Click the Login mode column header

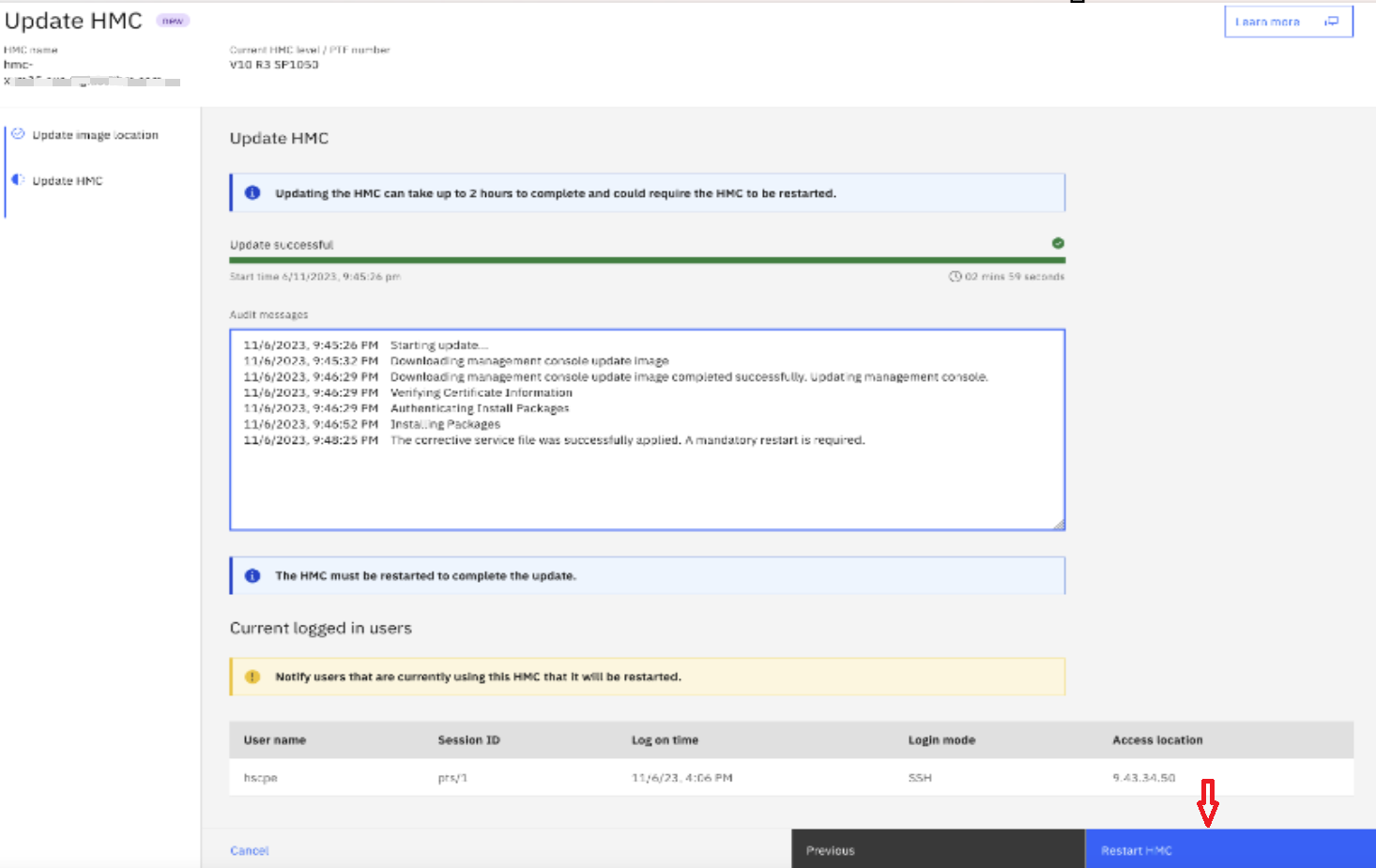point(941,740)
